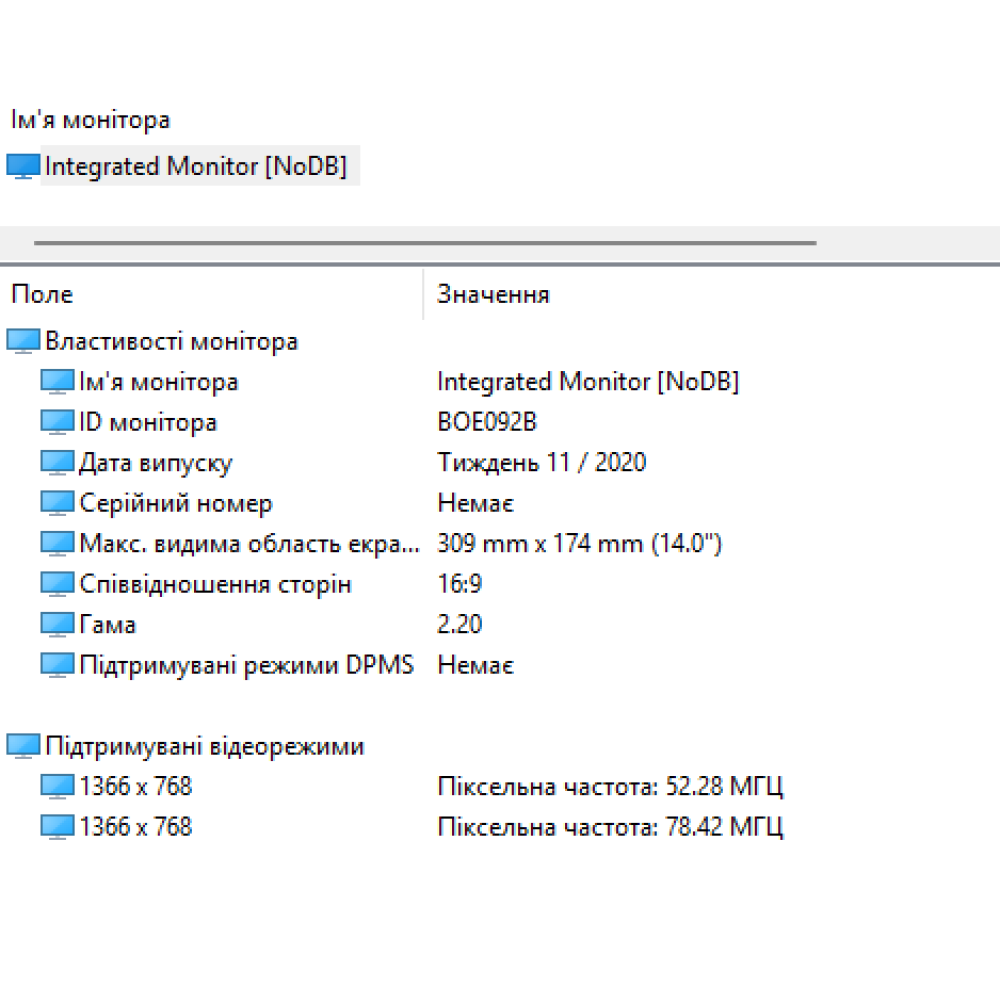Click the Властивості монітора group icon

coord(22,342)
